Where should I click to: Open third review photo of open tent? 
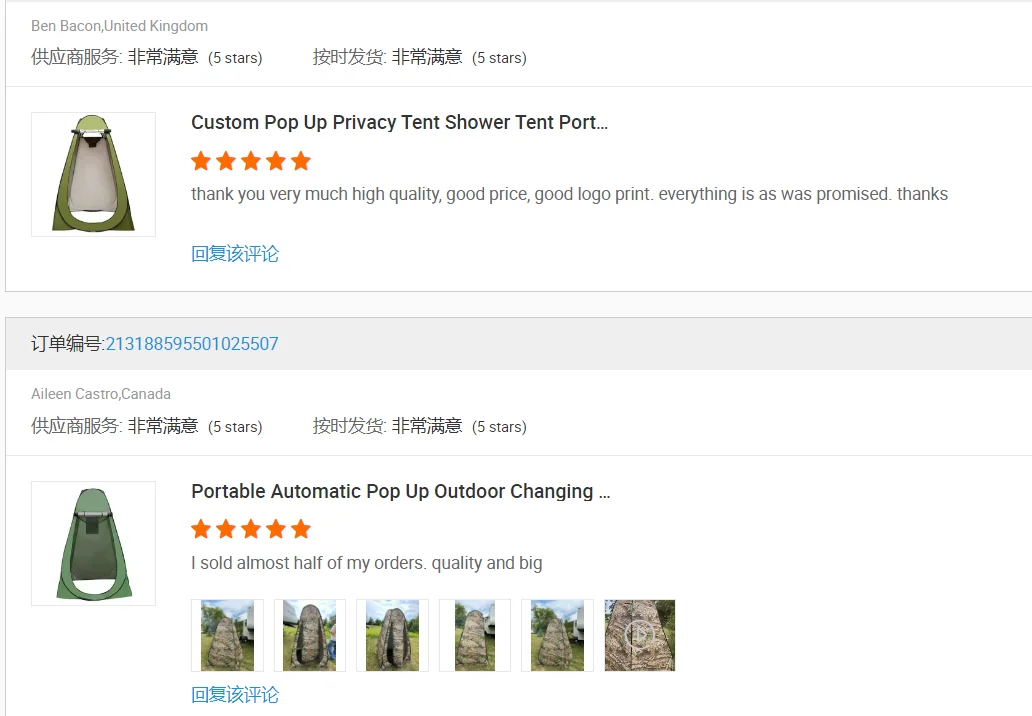tap(392, 635)
